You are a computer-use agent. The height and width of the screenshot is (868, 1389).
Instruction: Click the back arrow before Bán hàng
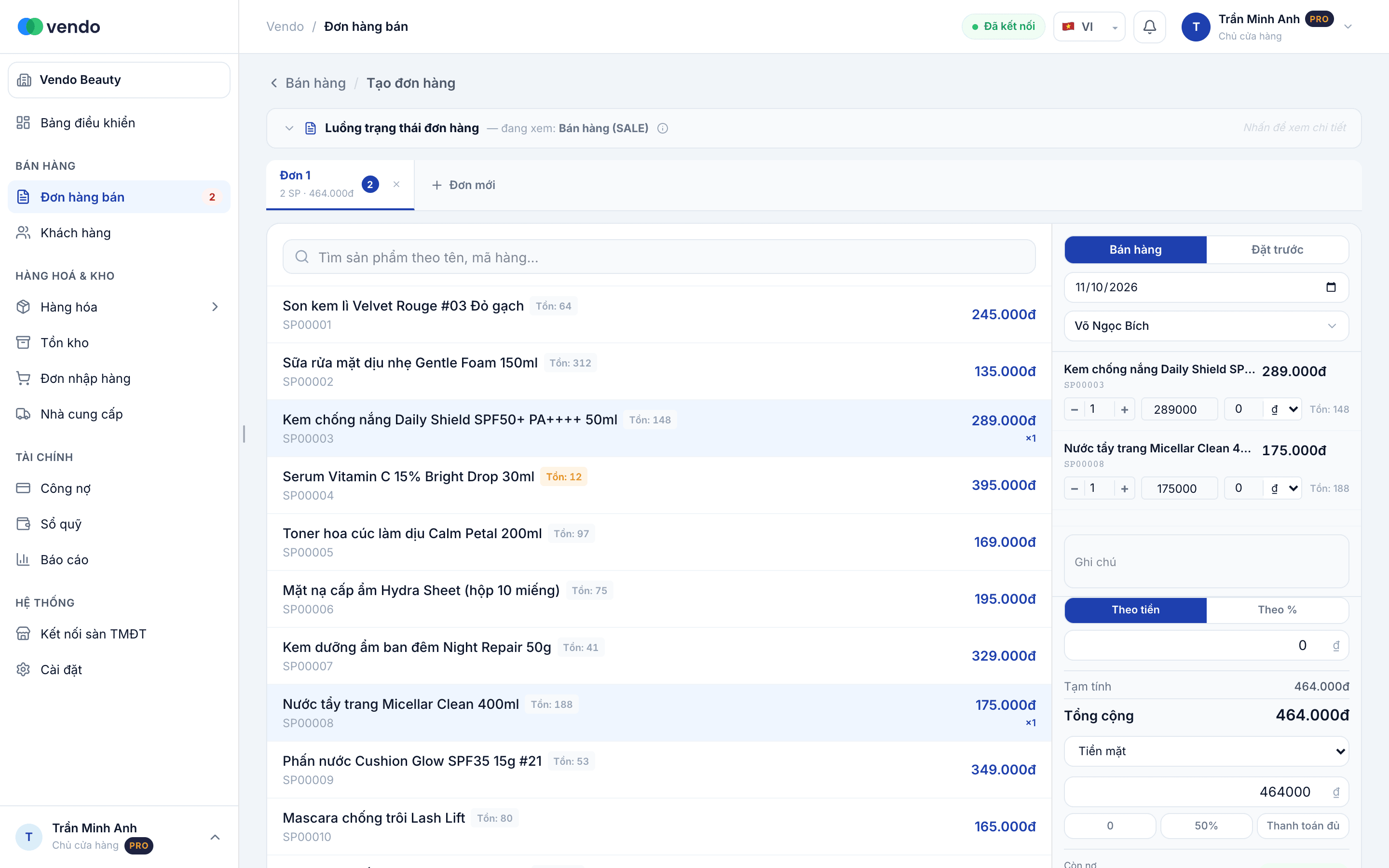274,83
